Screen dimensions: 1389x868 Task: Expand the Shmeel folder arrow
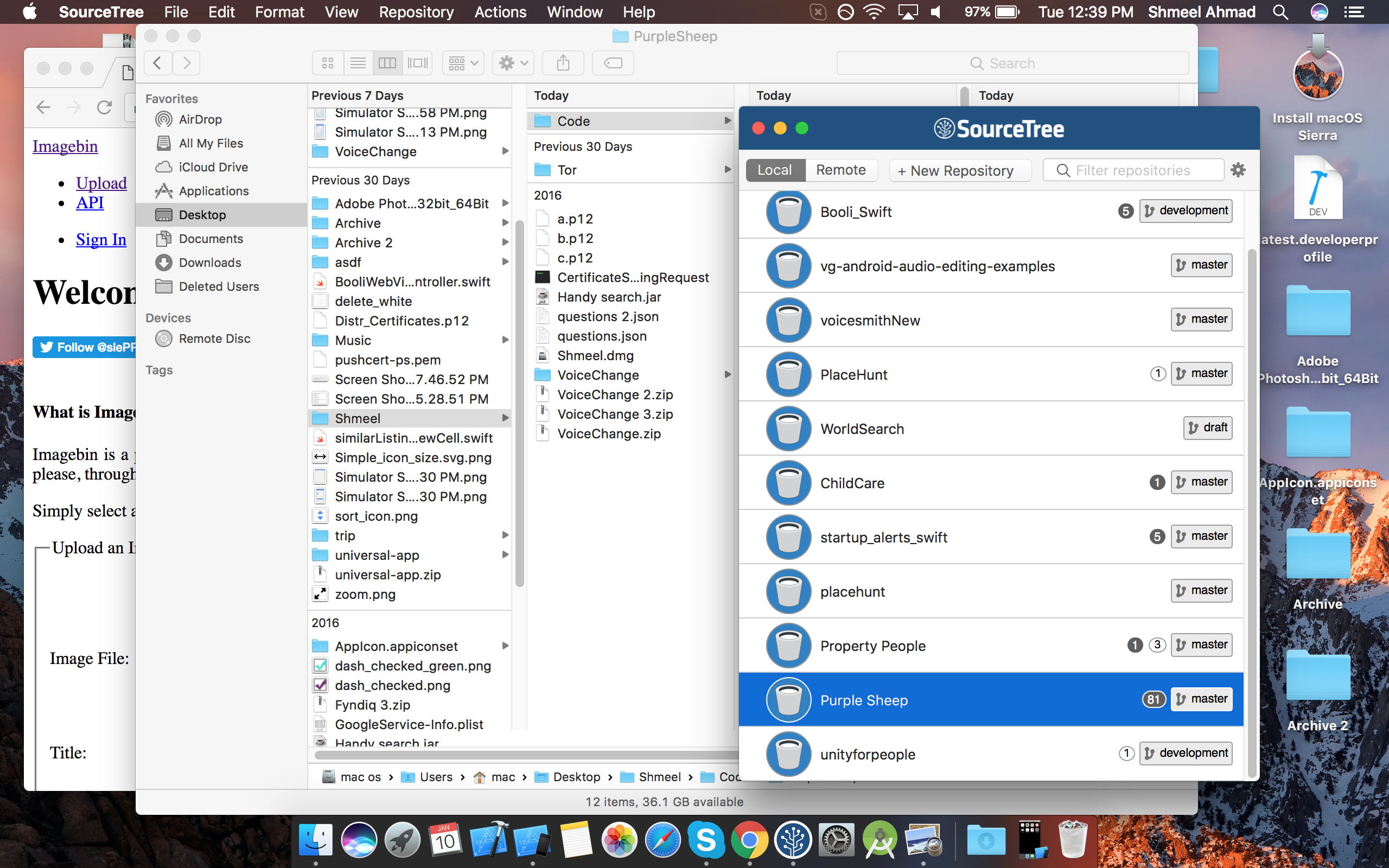505,418
